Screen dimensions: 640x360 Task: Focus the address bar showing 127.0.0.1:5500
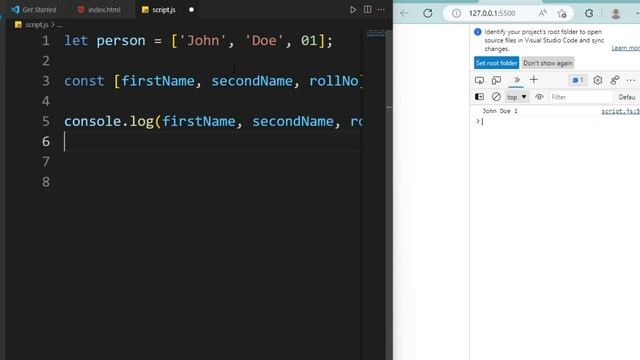coord(492,13)
